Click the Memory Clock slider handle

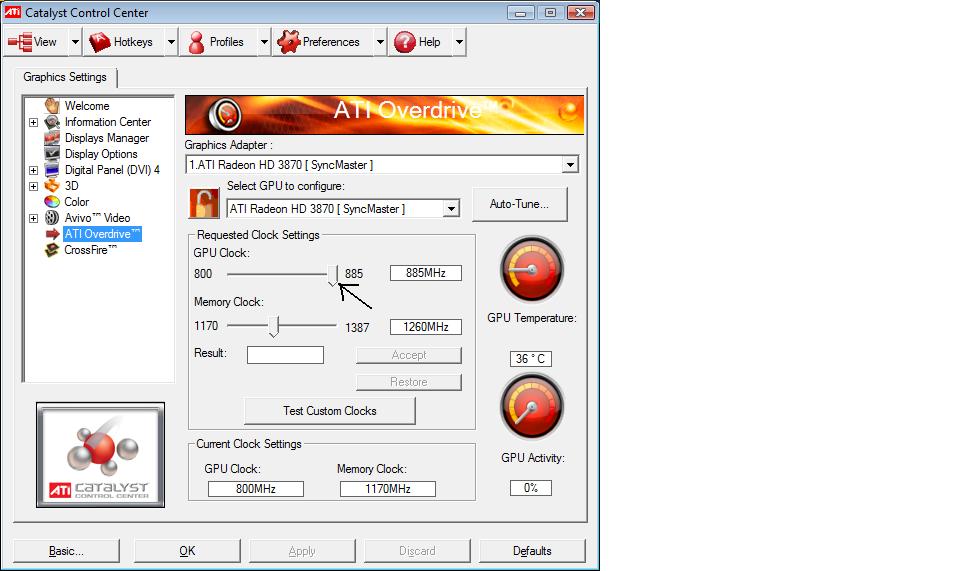(x=274, y=326)
